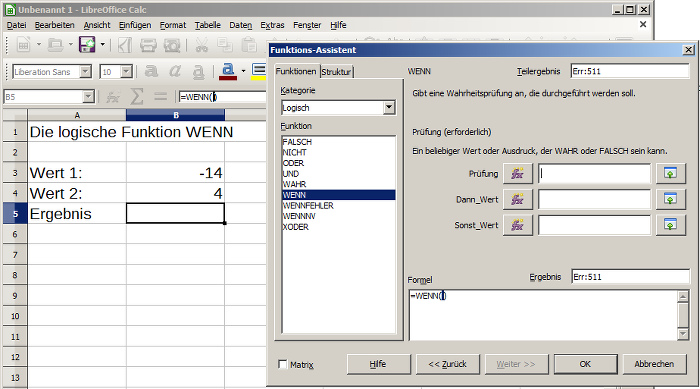The height and width of the screenshot is (389, 700).
Task: Select UND in the function list
Action: (x=338, y=174)
